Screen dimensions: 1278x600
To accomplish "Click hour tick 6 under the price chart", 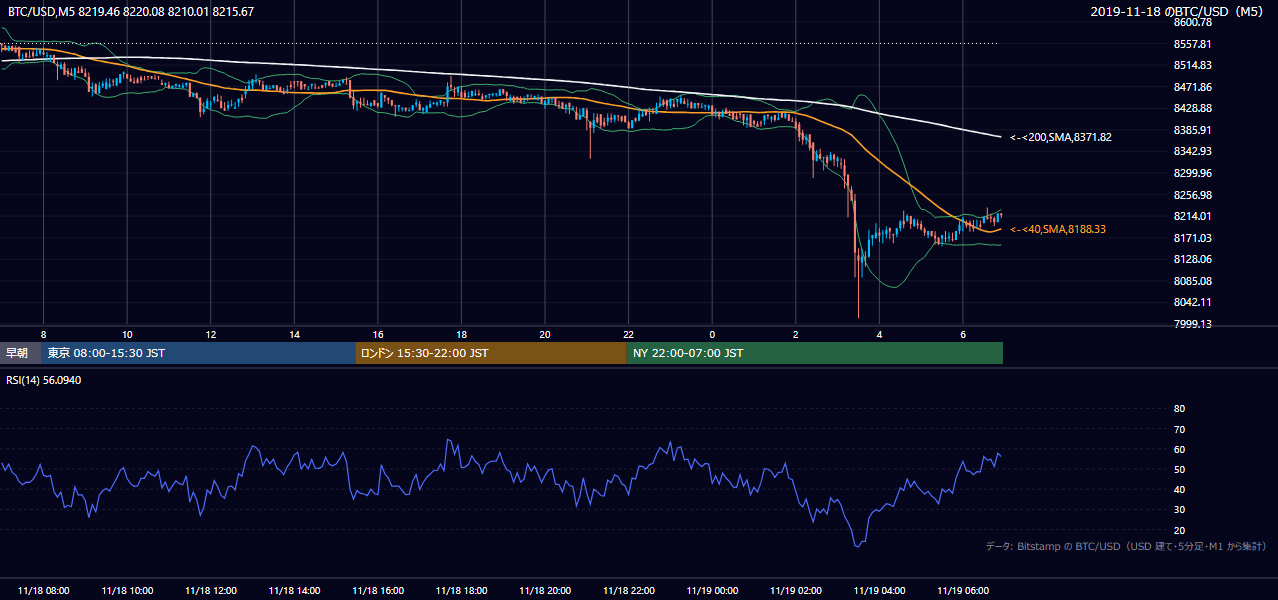I will pyautogui.click(x=962, y=334).
